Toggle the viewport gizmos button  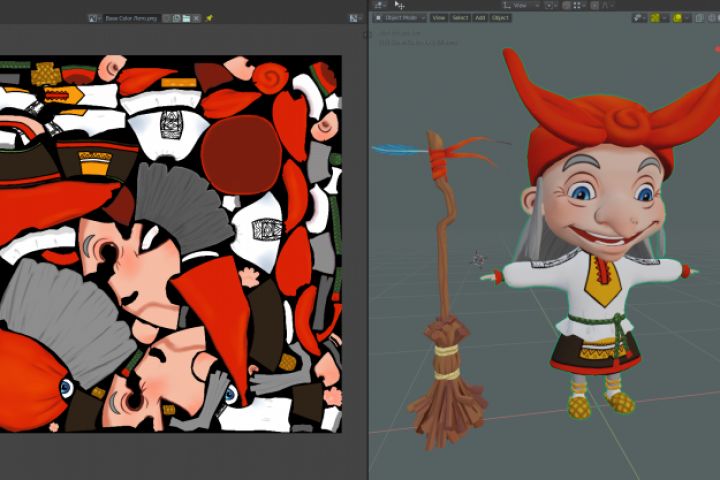click(x=655, y=18)
